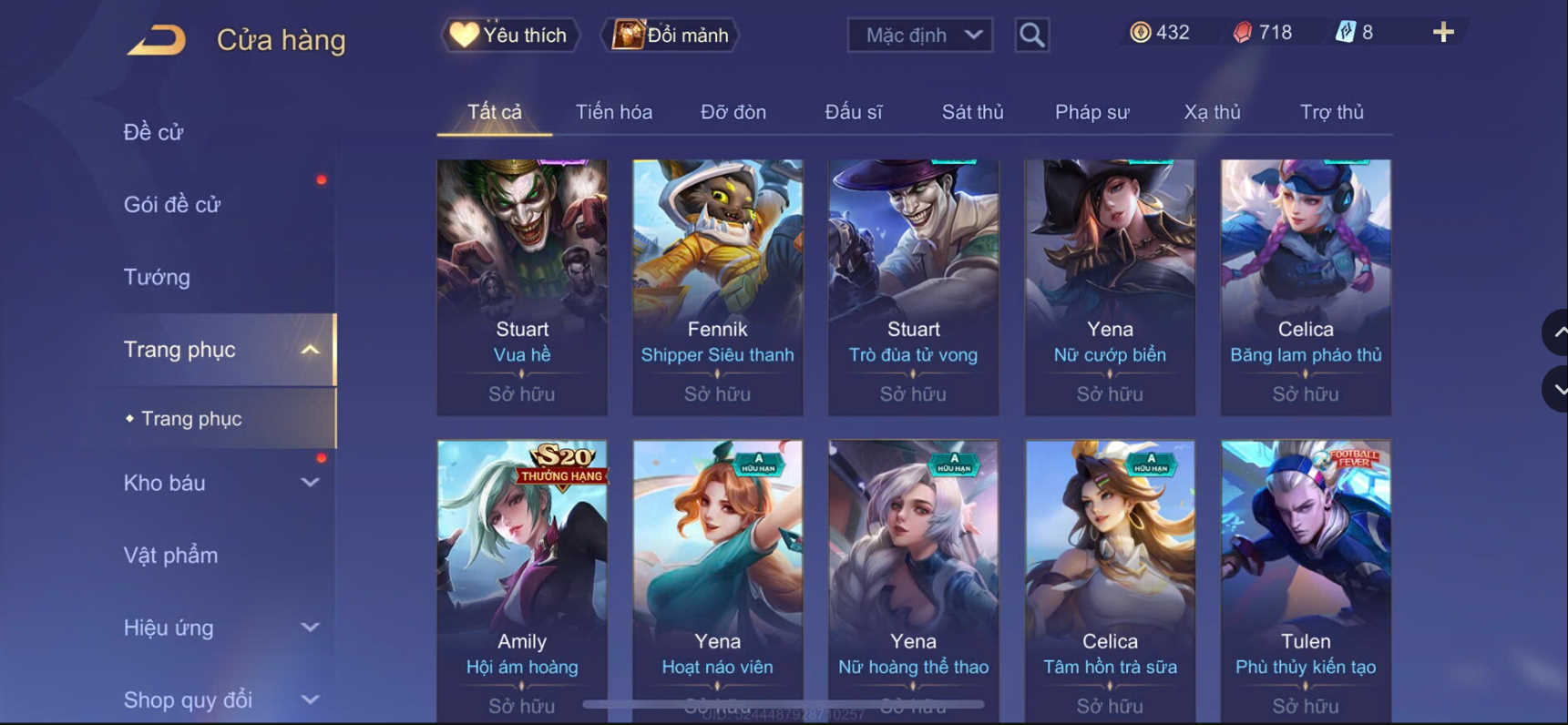This screenshot has width=1568, height=725.
Task: Select the Fennik Shipper Siêu thanh skin
Action: pos(718,288)
